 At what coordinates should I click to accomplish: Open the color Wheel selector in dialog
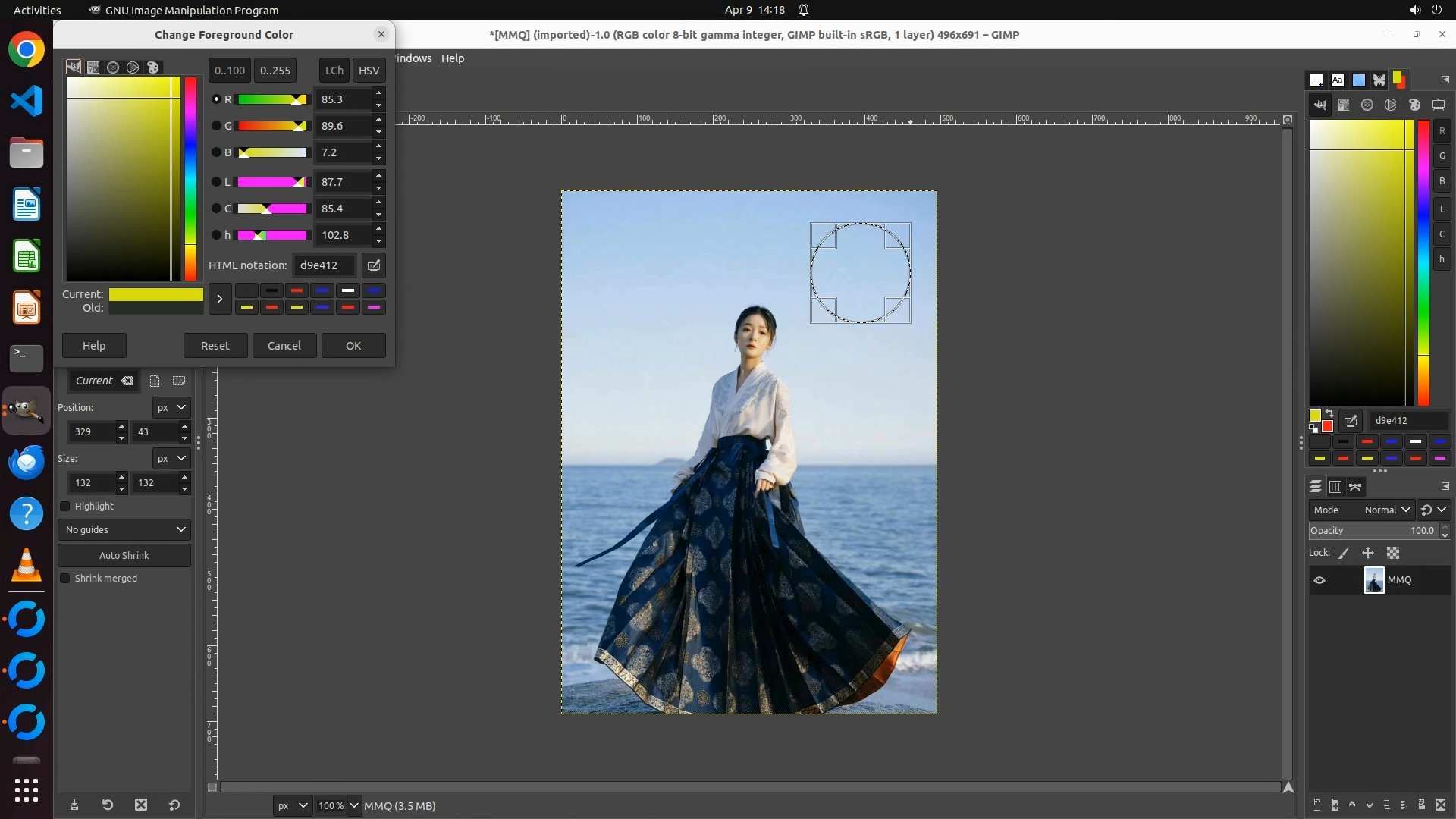click(133, 67)
